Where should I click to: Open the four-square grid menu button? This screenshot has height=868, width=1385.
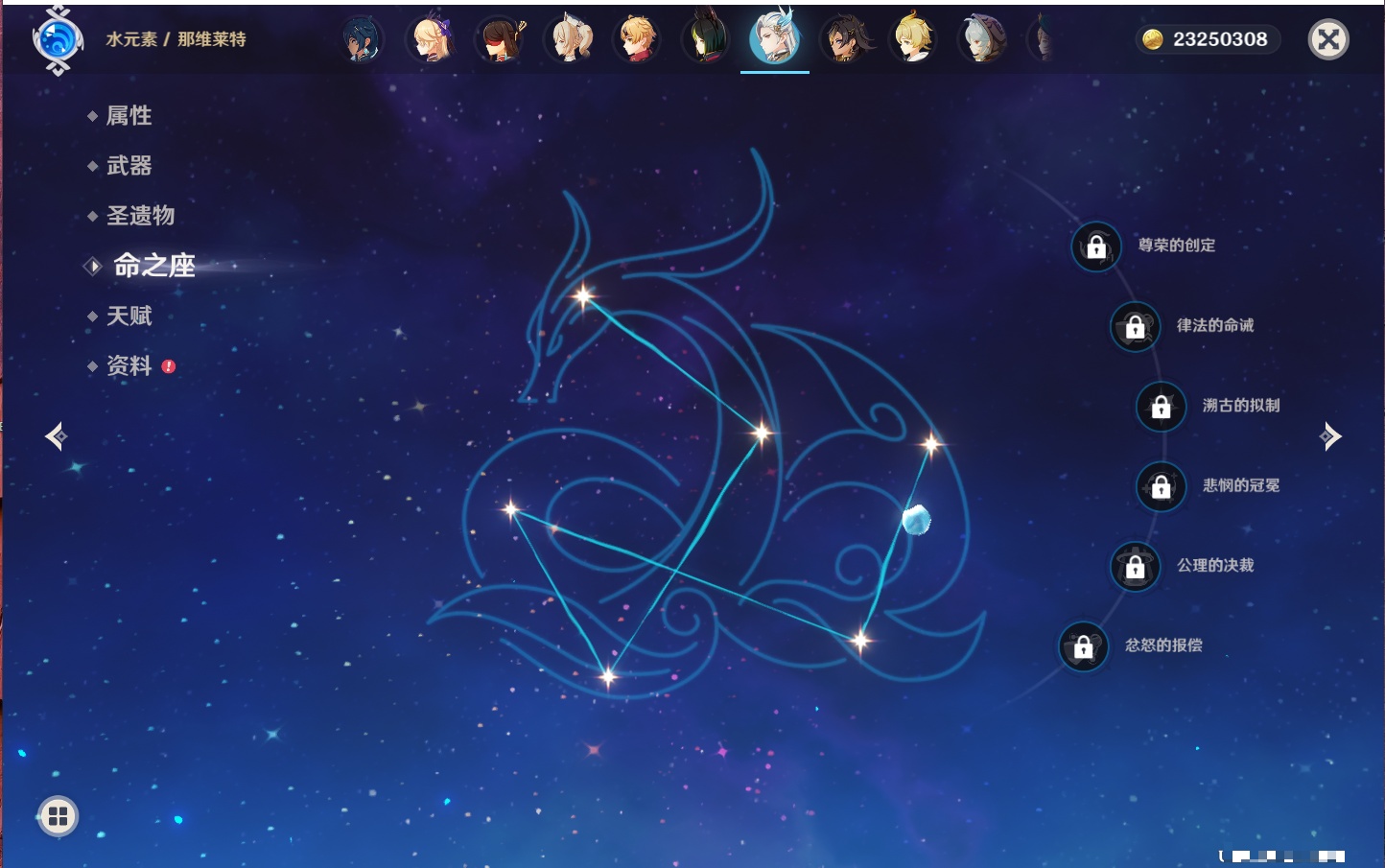tap(58, 816)
